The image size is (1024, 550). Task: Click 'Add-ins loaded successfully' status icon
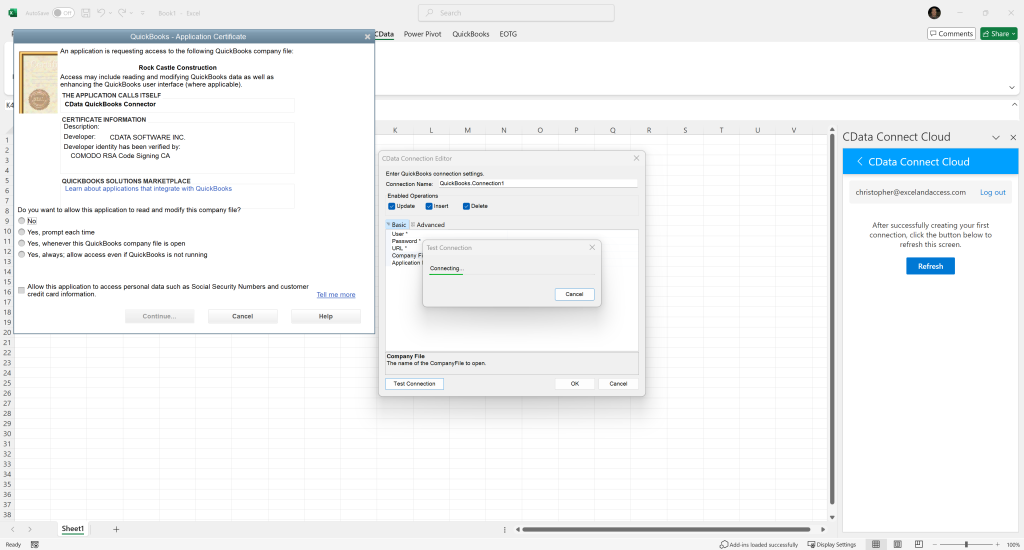click(724, 545)
